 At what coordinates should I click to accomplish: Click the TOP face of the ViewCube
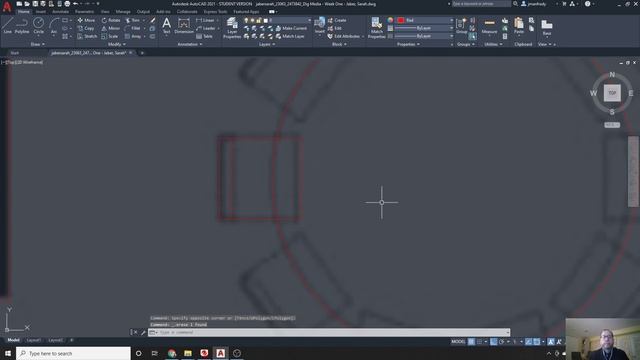612,93
